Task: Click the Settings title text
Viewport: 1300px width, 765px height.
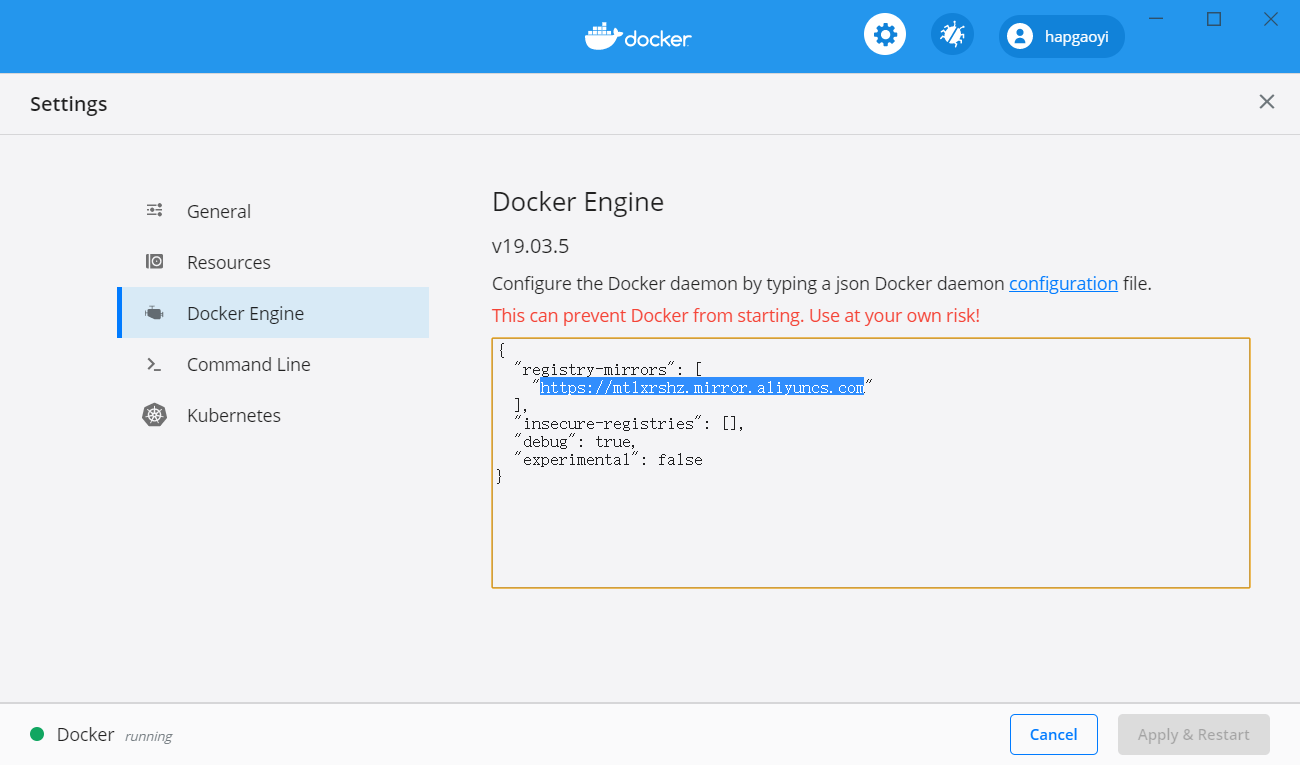Action: [x=68, y=104]
